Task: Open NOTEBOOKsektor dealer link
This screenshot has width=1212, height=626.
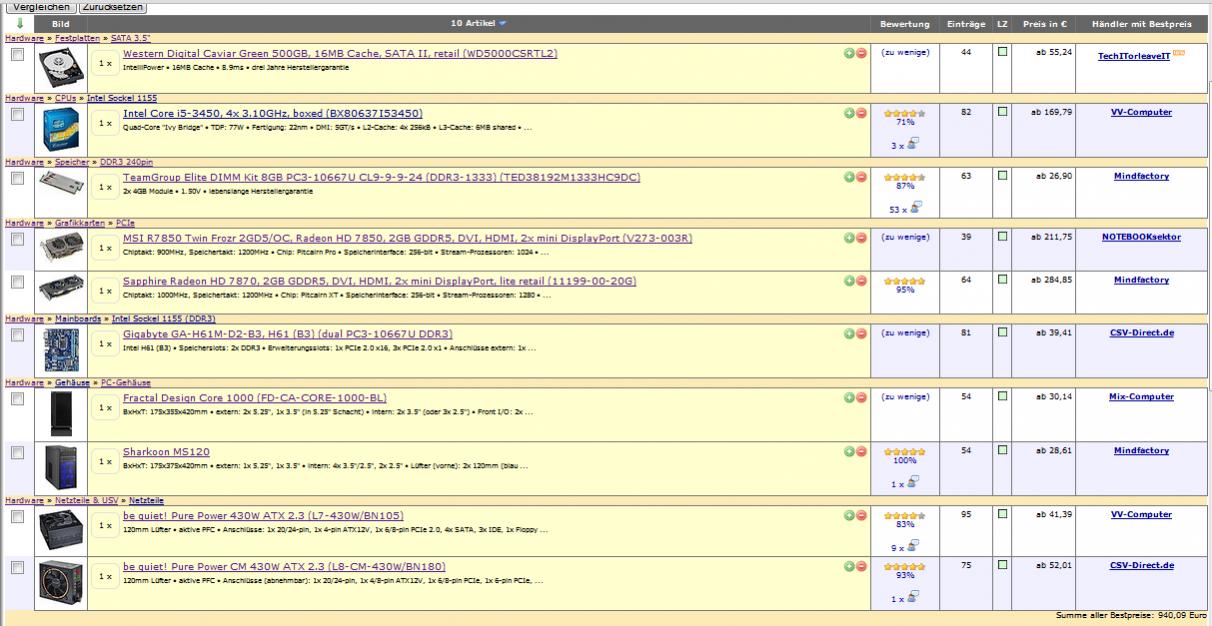Action: point(1141,237)
